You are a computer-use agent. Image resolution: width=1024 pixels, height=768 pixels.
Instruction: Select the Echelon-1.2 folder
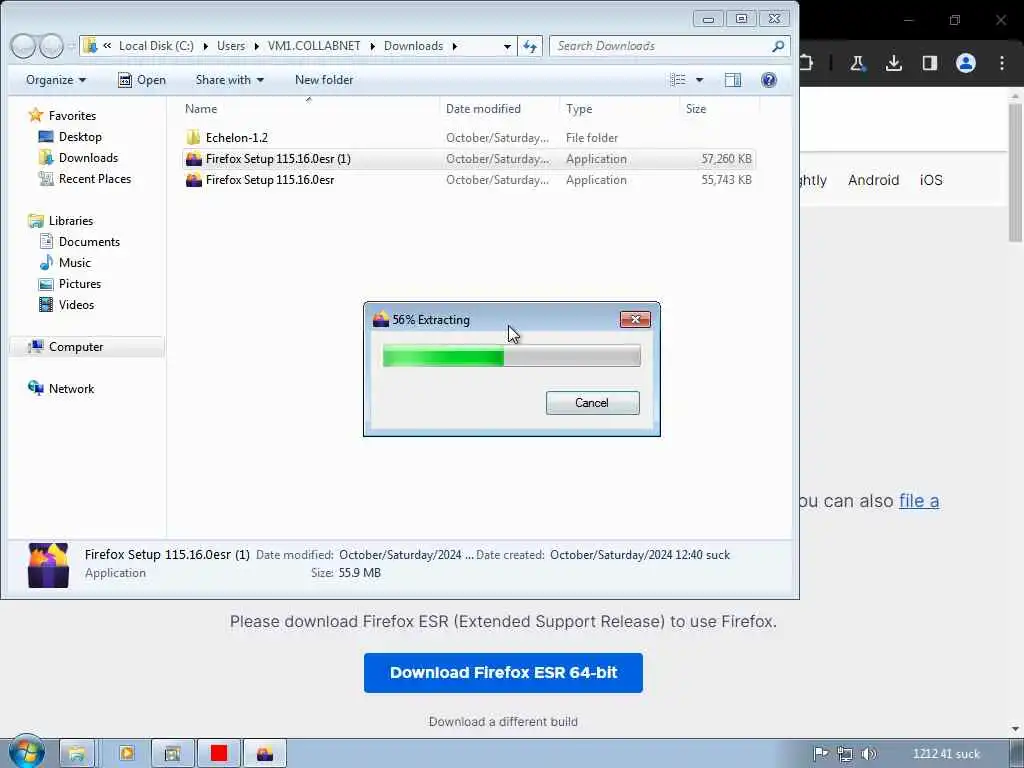coord(236,138)
